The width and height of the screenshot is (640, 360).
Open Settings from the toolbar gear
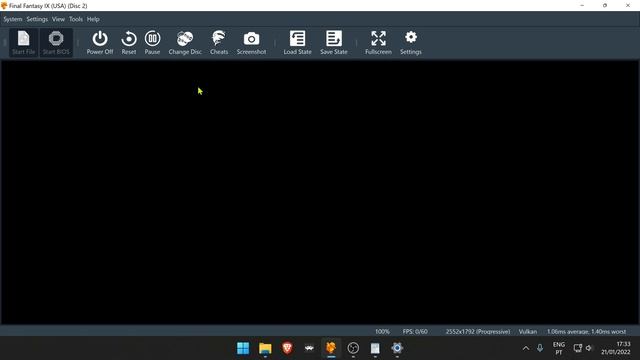point(411,42)
